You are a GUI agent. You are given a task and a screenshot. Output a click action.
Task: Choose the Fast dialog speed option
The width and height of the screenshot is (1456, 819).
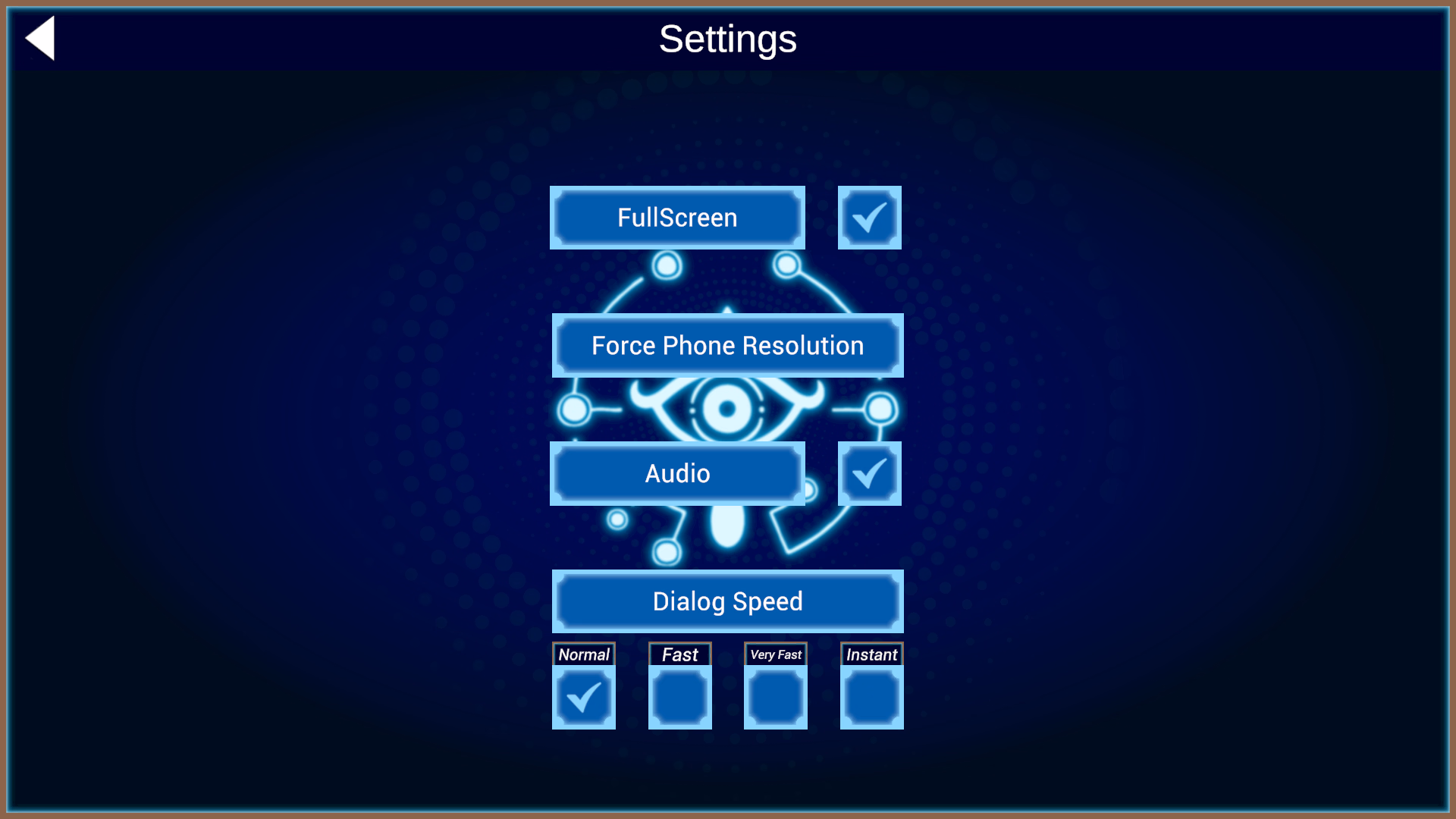click(x=680, y=697)
